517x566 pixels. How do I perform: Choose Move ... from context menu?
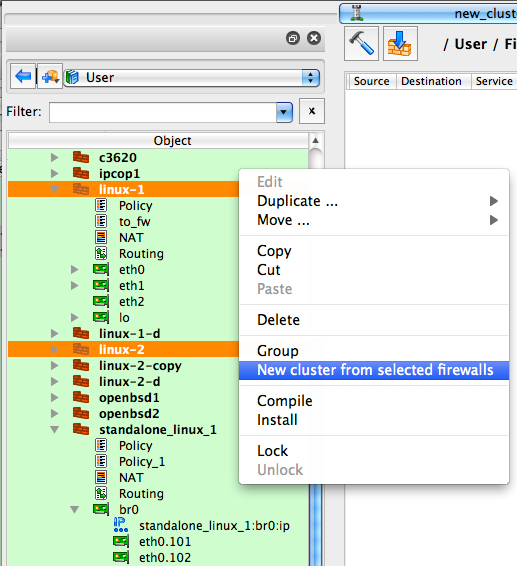coord(374,220)
